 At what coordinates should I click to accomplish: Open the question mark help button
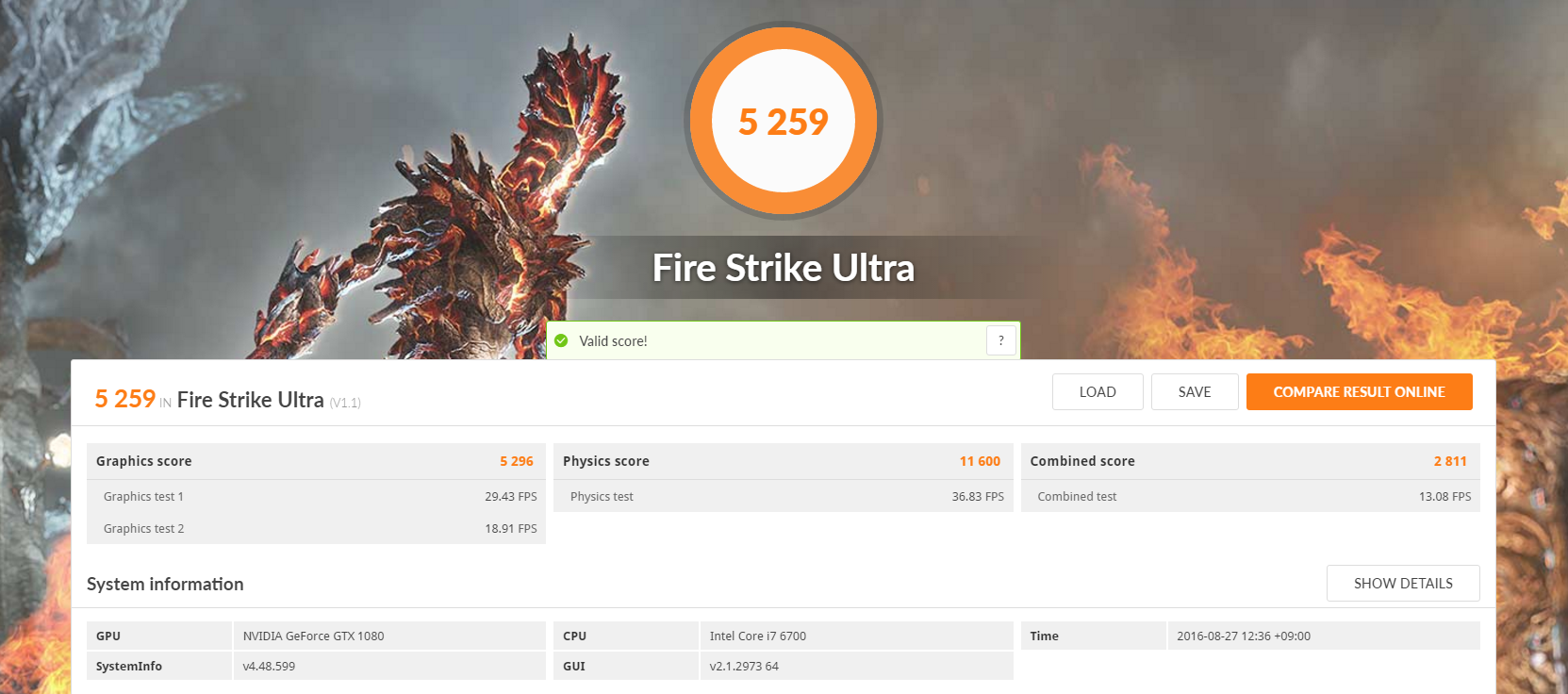coord(1001,340)
